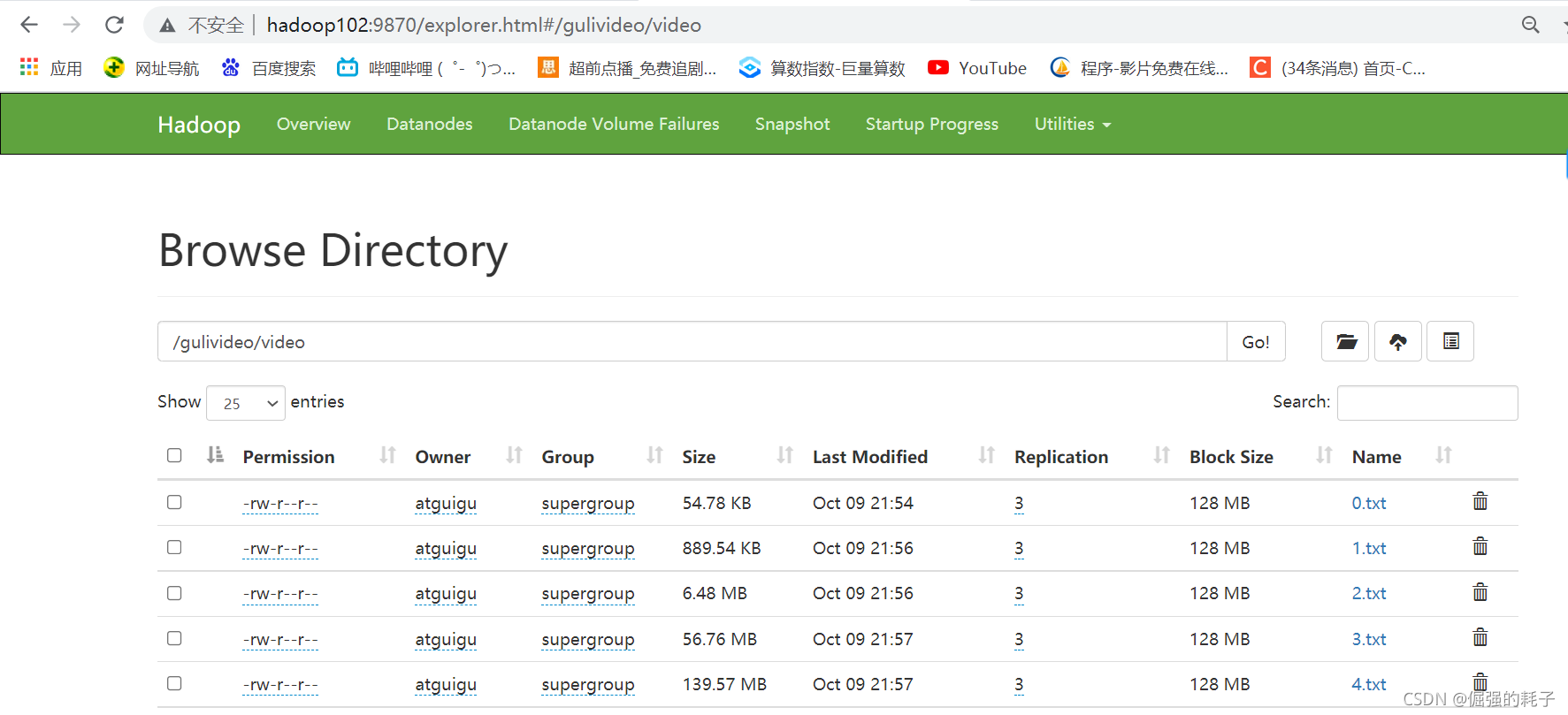Open Datanode Volume Failures nav tab

point(614,125)
